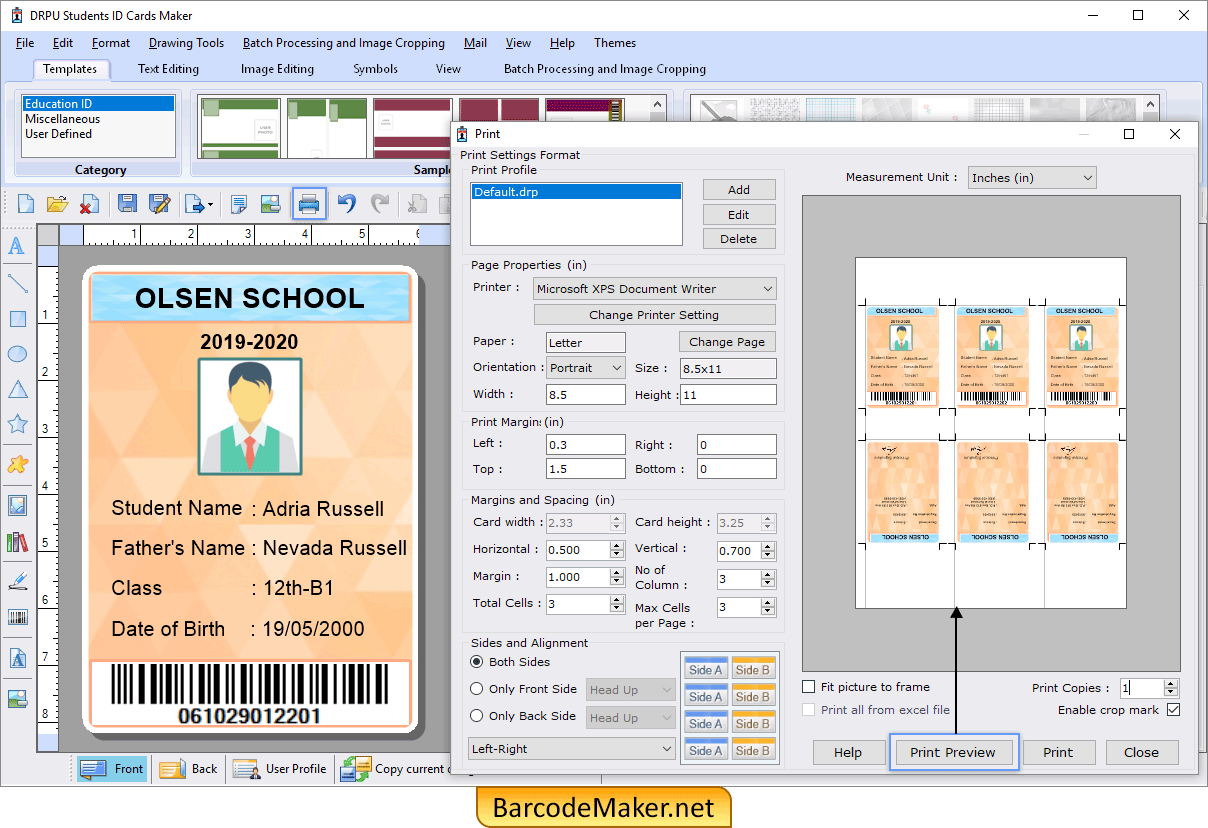
Task: Click the Print icon in main toolbar
Action: coord(309,204)
